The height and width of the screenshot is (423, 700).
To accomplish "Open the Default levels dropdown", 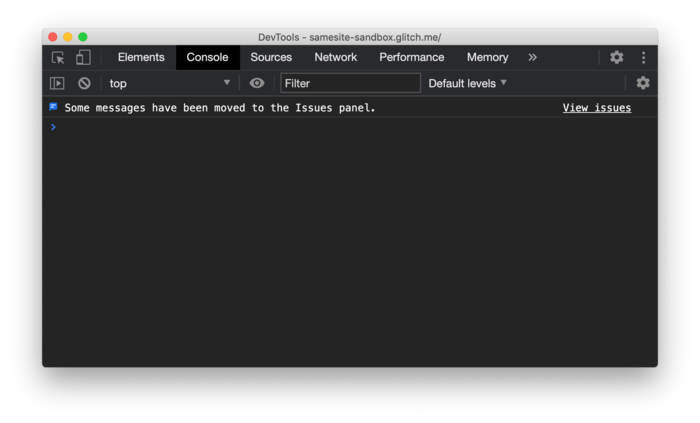I will click(x=467, y=83).
